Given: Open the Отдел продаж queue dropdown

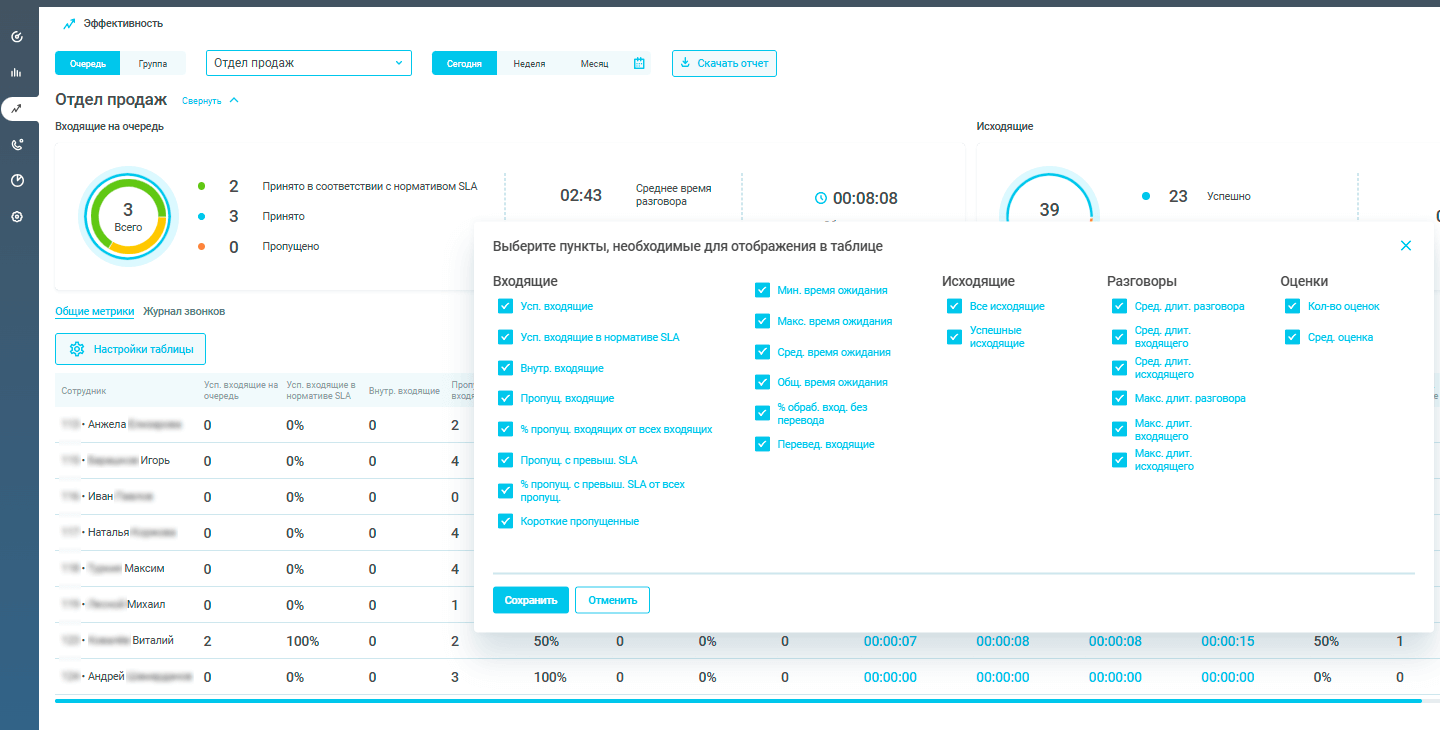Looking at the screenshot, I should [309, 63].
